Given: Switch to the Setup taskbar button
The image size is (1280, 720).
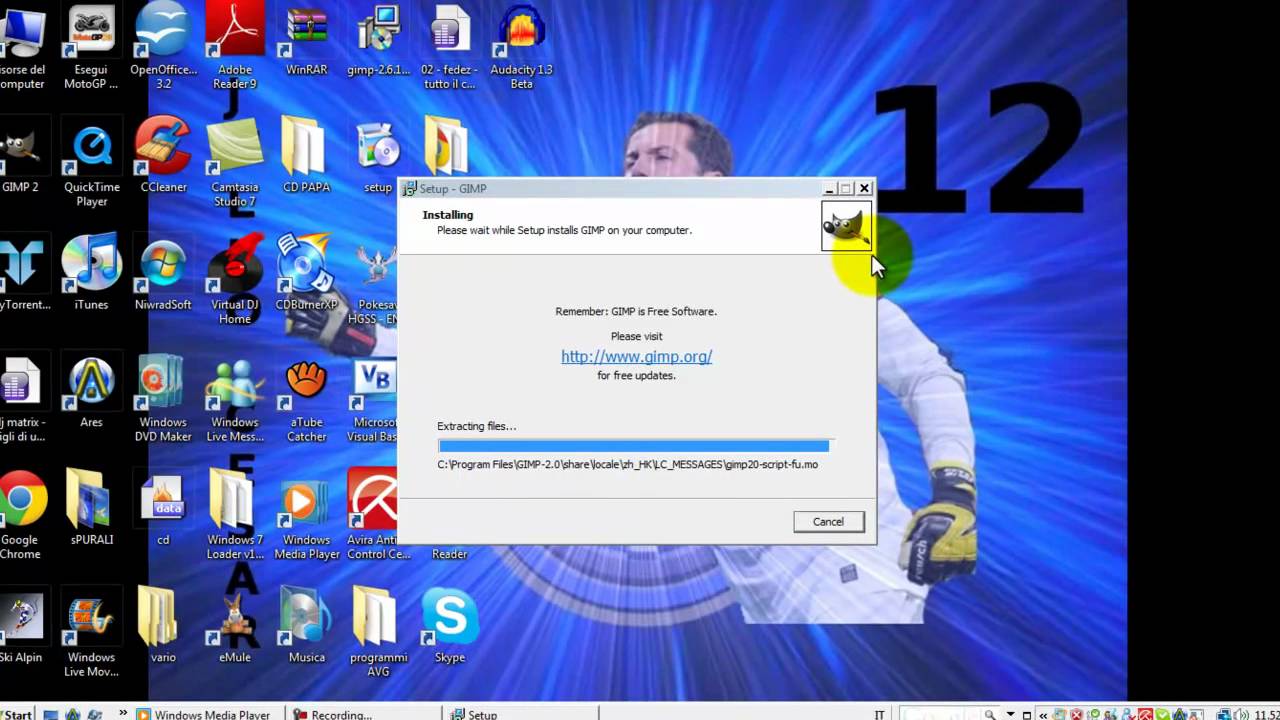Looking at the screenshot, I should pos(520,714).
